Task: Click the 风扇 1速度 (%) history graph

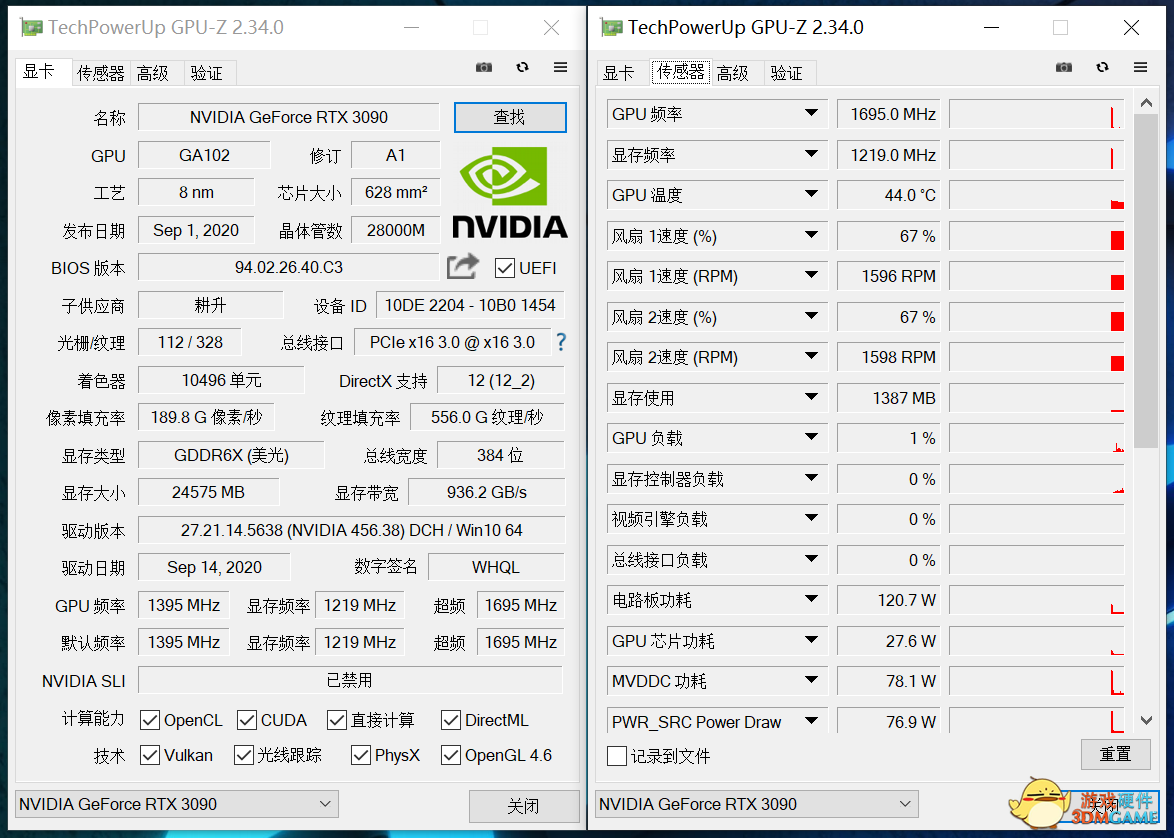Action: [1037, 236]
